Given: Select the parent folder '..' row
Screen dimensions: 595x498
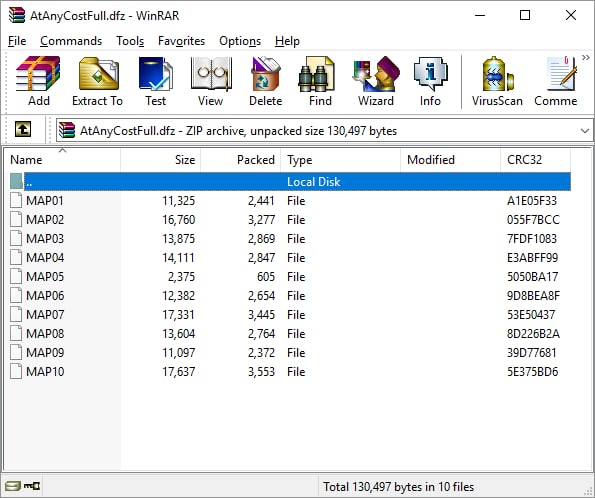Looking at the screenshot, I should coord(290,181).
